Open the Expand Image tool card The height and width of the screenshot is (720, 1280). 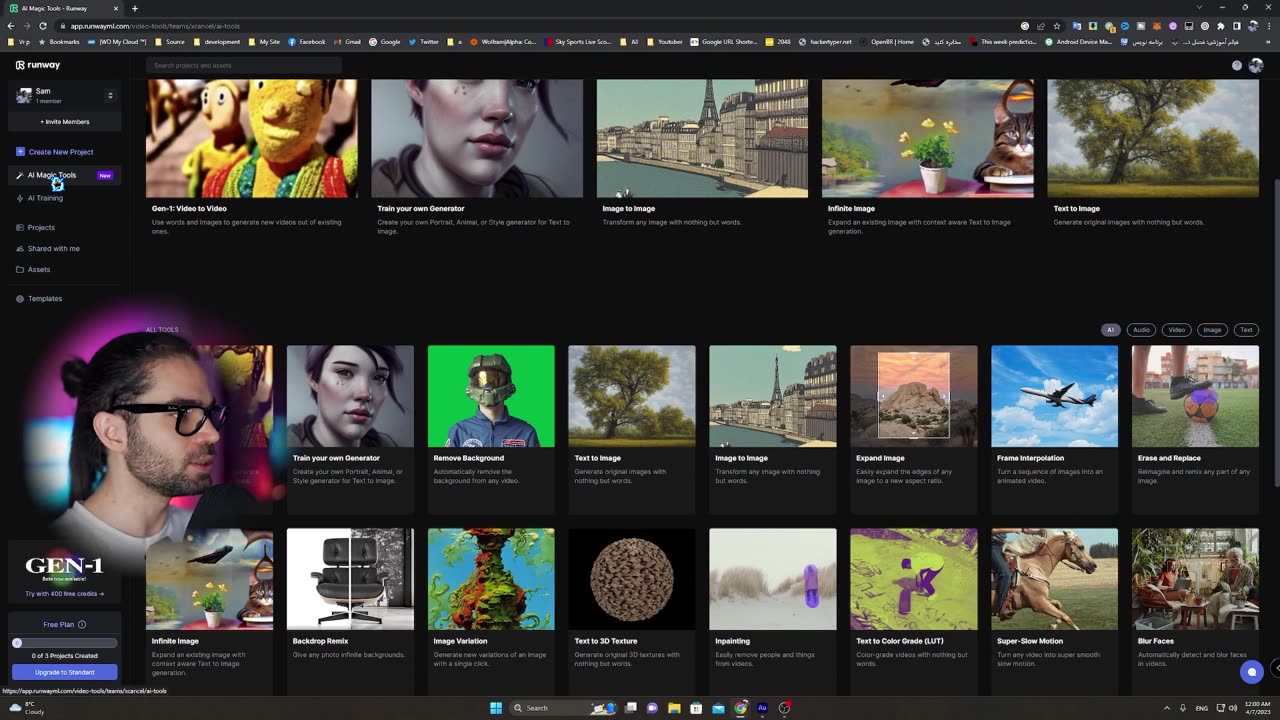[914, 429]
